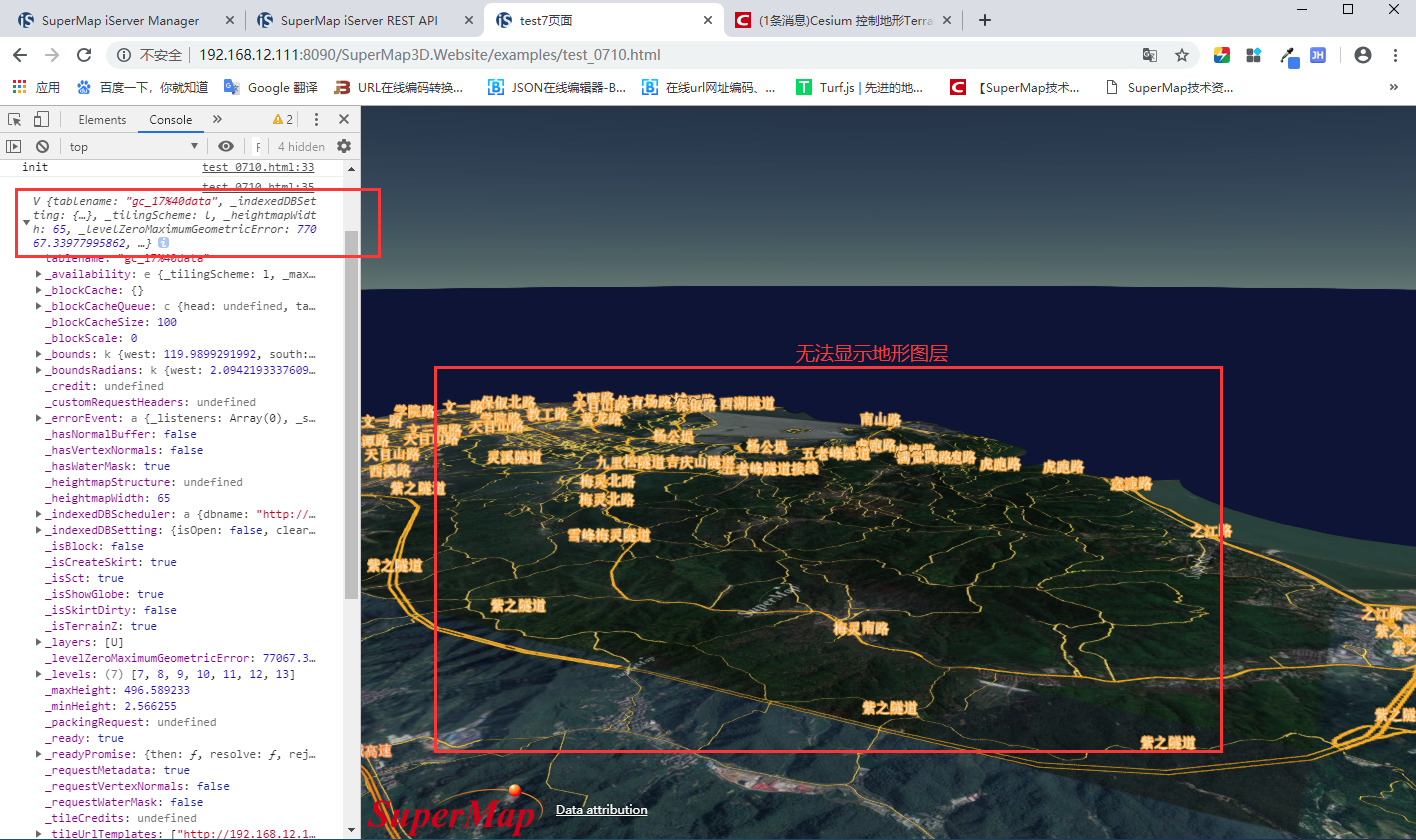Screen dimensions: 1416x840
Task: Open the Elements panel in DevTools
Action: (102, 120)
